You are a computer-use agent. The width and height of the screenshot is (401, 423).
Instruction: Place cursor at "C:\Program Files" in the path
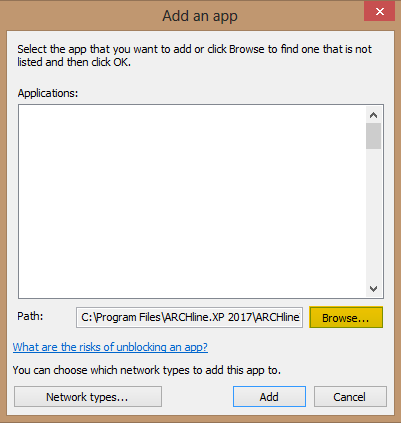(121, 317)
